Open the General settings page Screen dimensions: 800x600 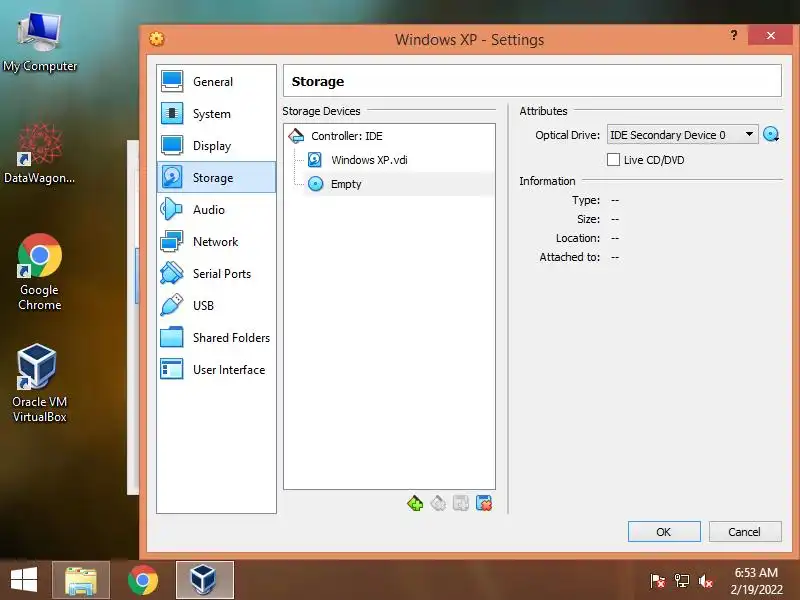[216, 82]
